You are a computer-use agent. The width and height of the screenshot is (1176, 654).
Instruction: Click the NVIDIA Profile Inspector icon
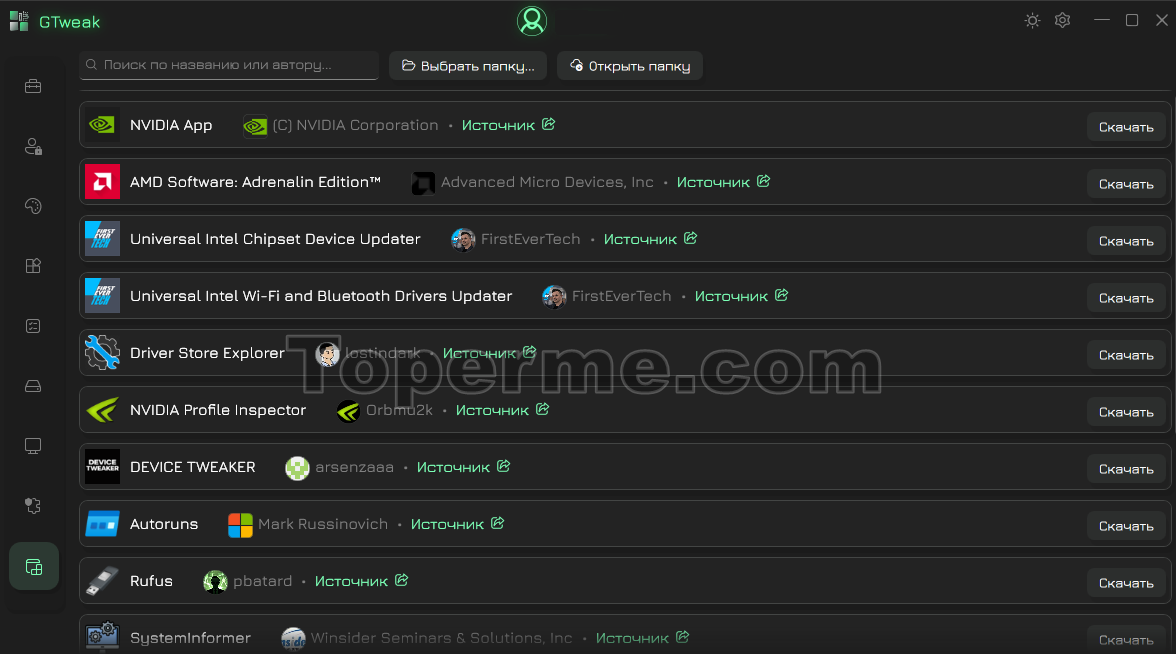(x=102, y=410)
